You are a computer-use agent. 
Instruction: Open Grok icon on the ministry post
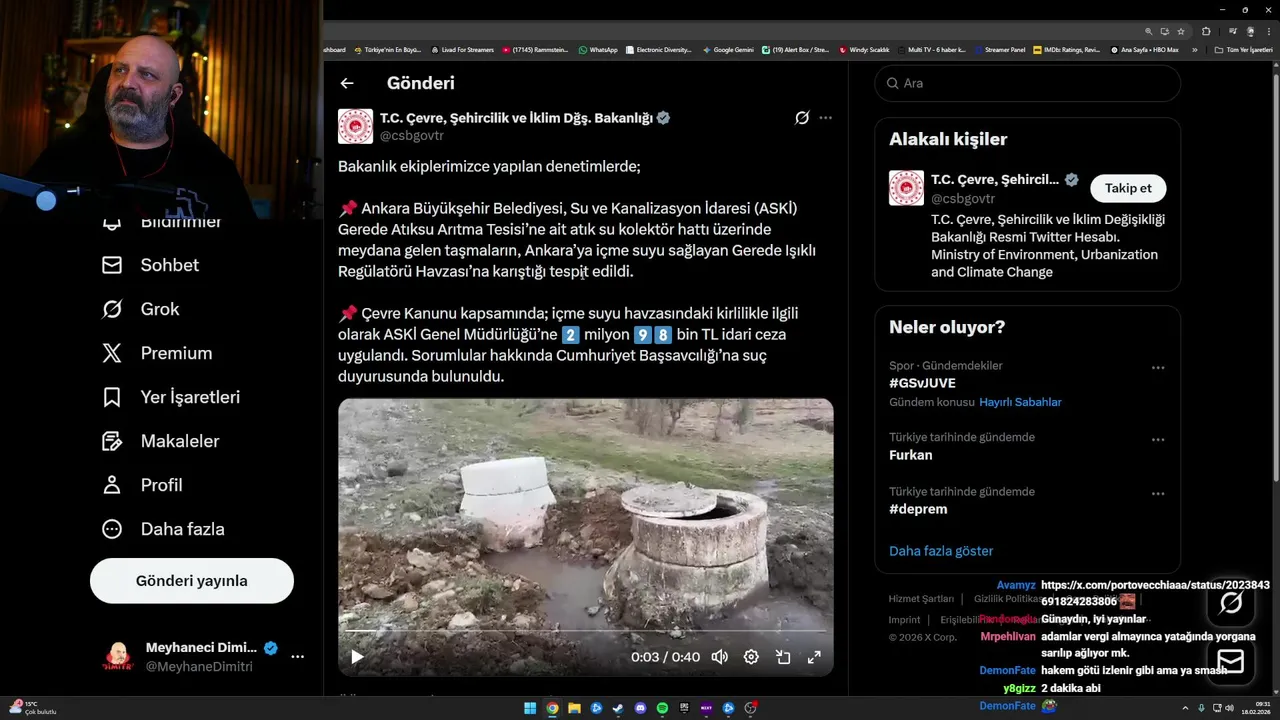(802, 118)
